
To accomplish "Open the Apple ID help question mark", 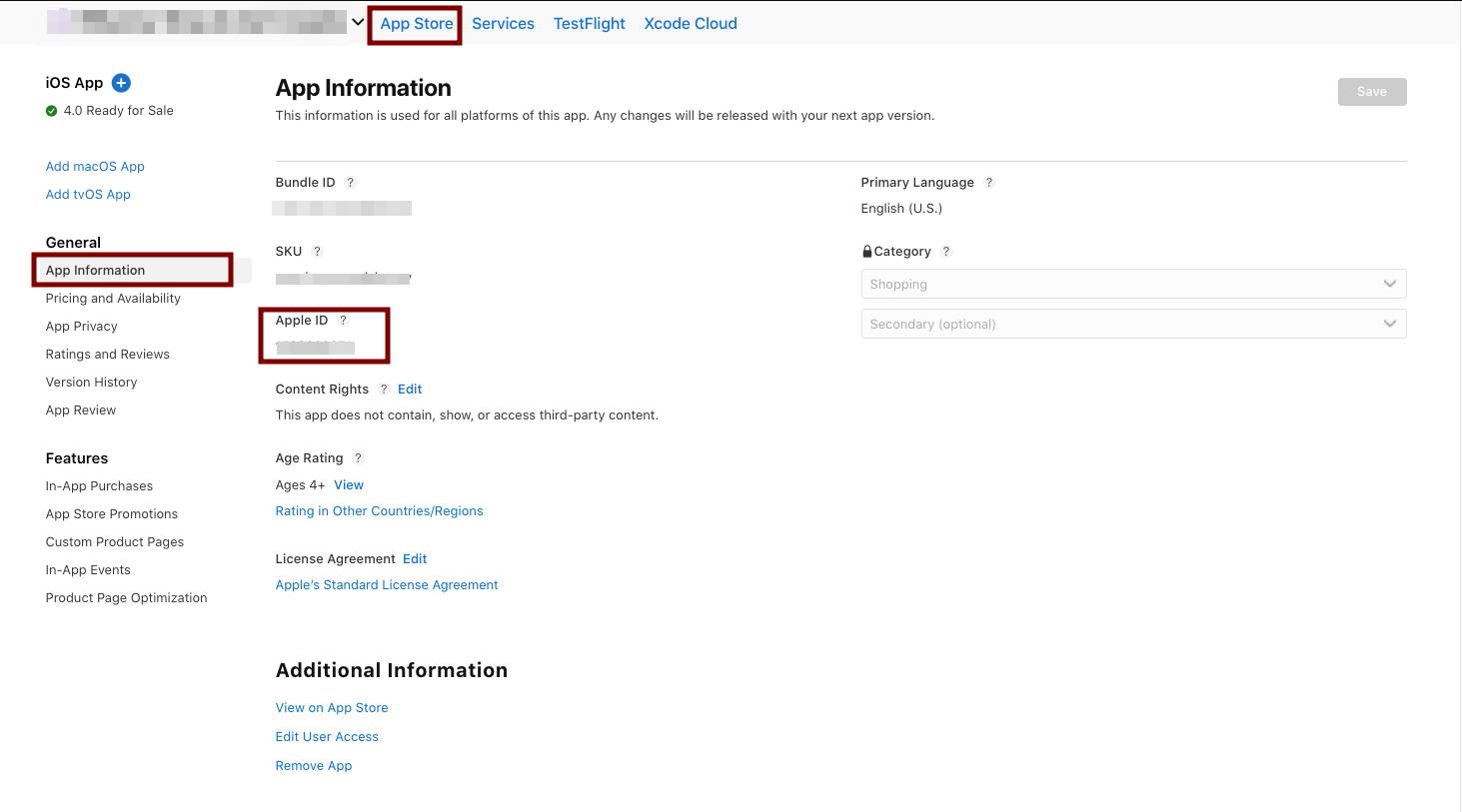I will tap(343, 321).
